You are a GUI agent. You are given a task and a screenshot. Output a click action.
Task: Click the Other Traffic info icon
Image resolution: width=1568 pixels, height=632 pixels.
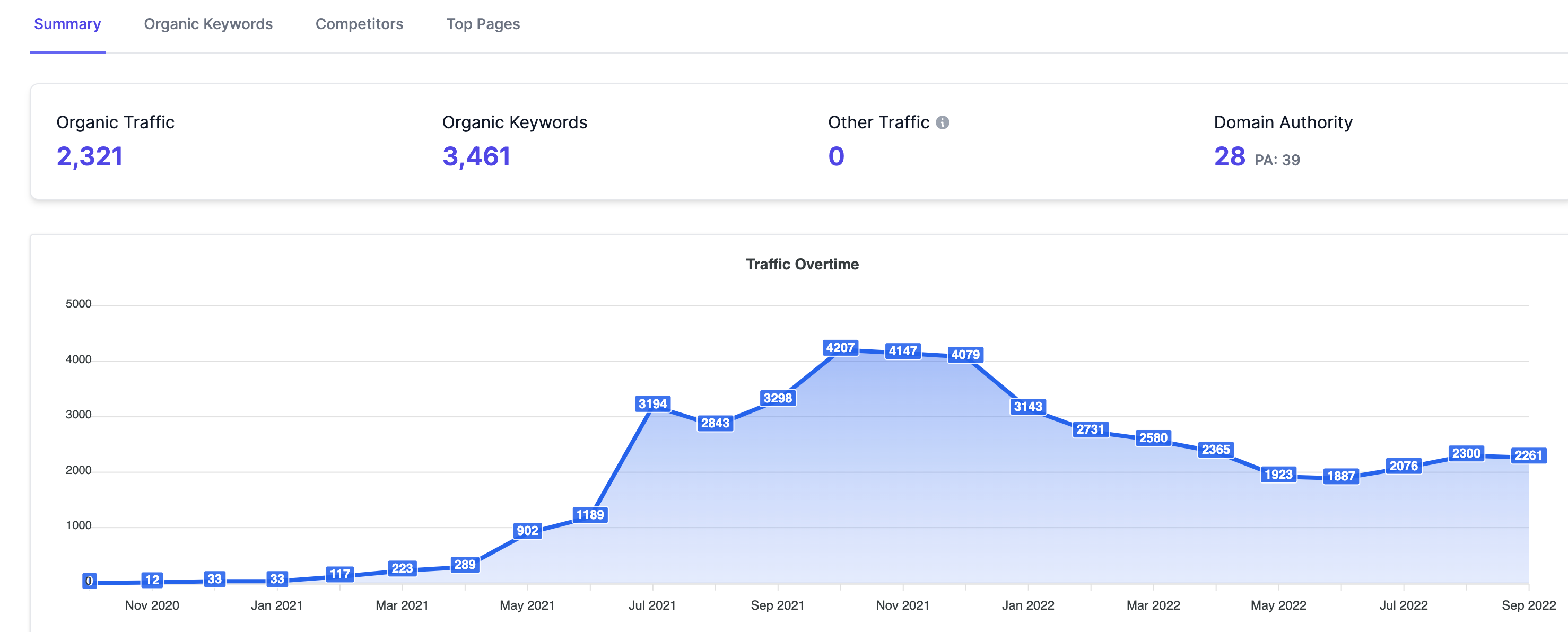click(x=942, y=123)
